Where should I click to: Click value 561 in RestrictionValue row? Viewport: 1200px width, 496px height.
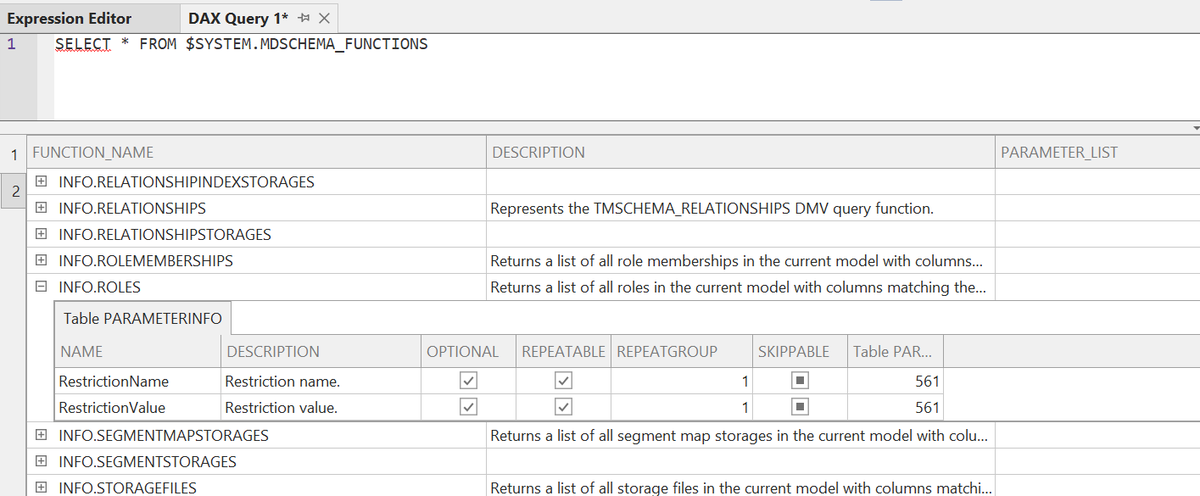tap(895, 407)
